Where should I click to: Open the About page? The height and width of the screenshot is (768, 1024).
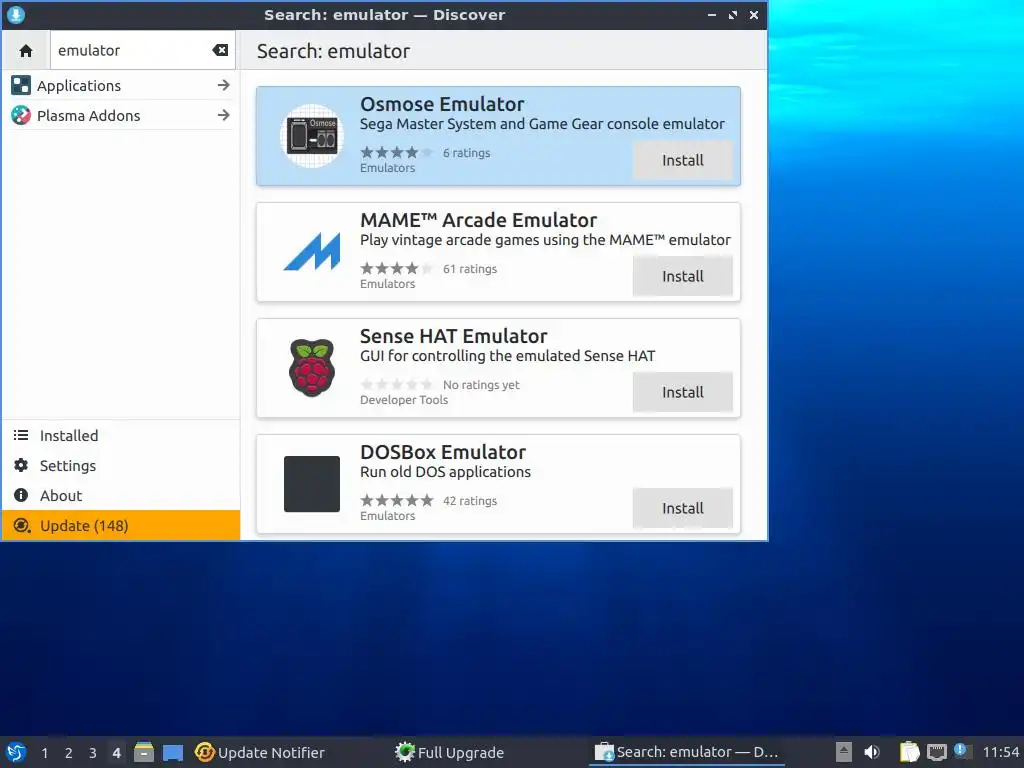[x=121, y=496]
